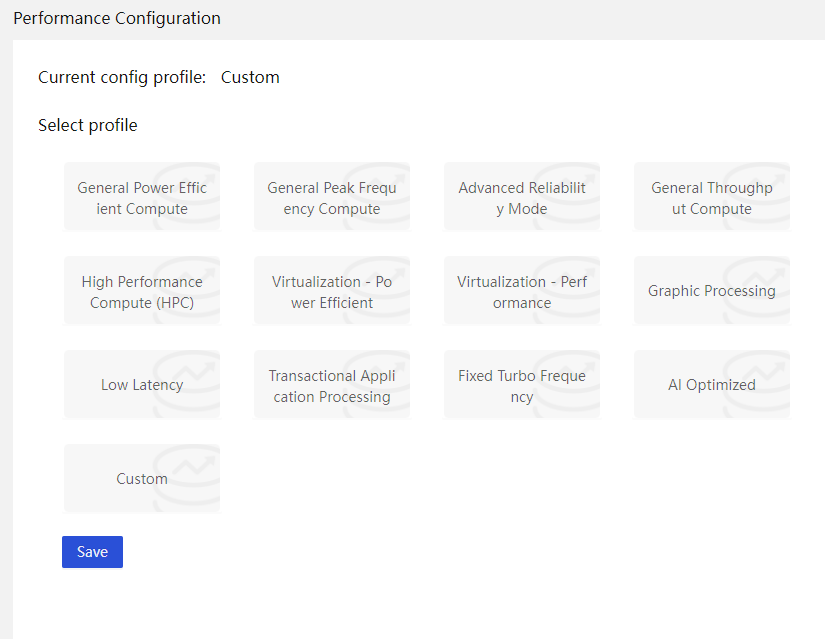Choose General Peak Frequency Compute profile
The image size is (825, 639).
(332, 196)
